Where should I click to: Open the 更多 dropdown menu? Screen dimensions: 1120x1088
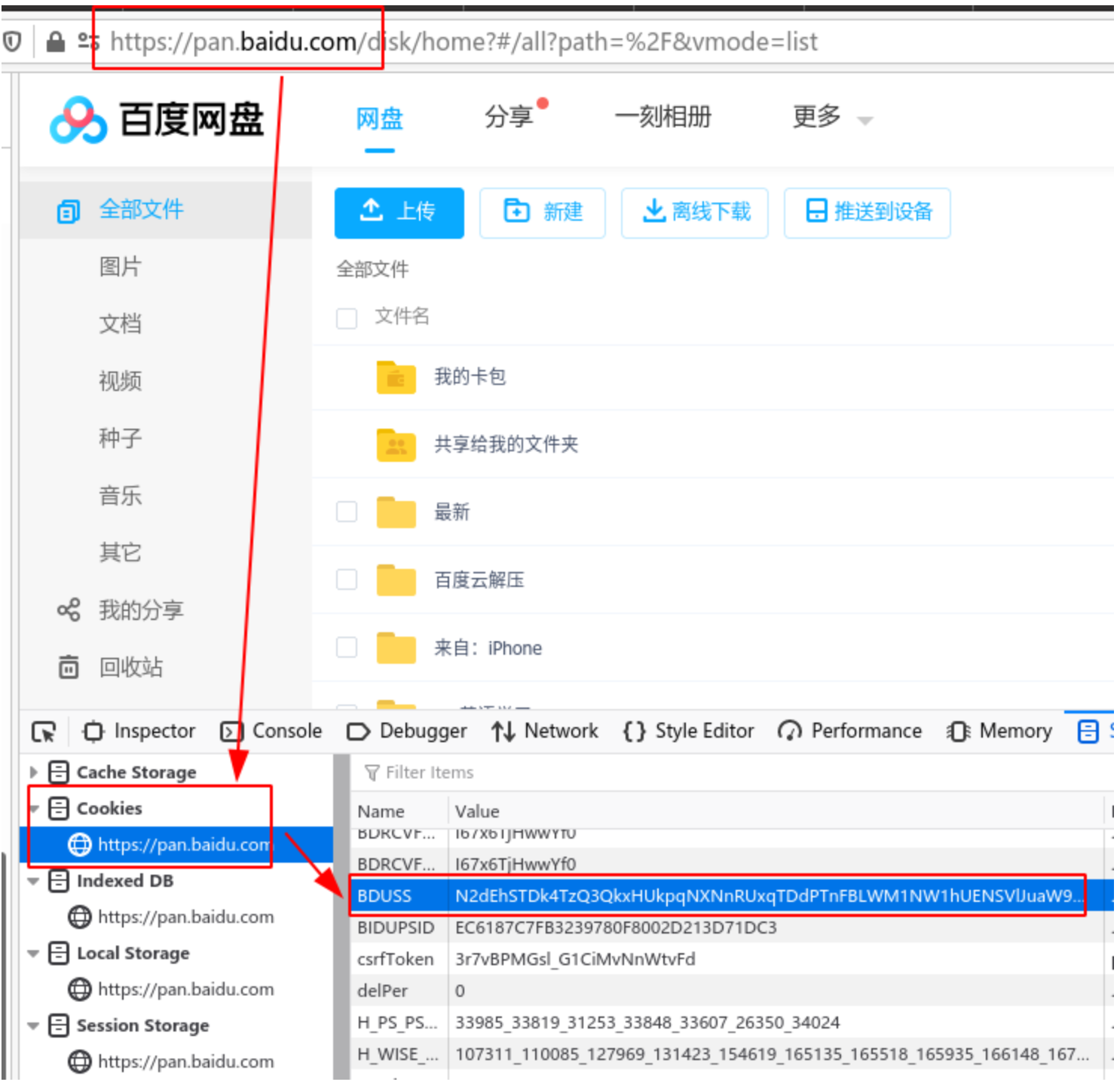[832, 118]
